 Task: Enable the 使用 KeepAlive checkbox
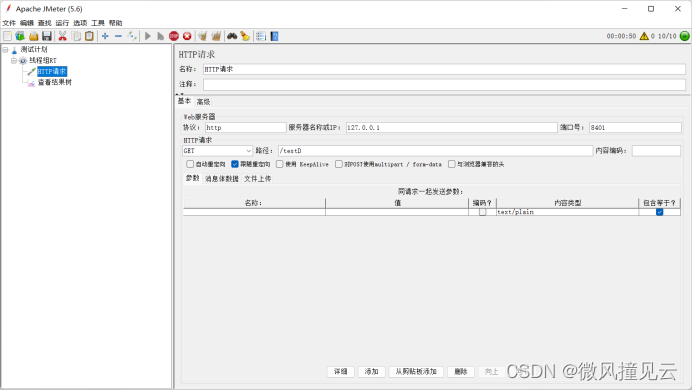(x=279, y=164)
